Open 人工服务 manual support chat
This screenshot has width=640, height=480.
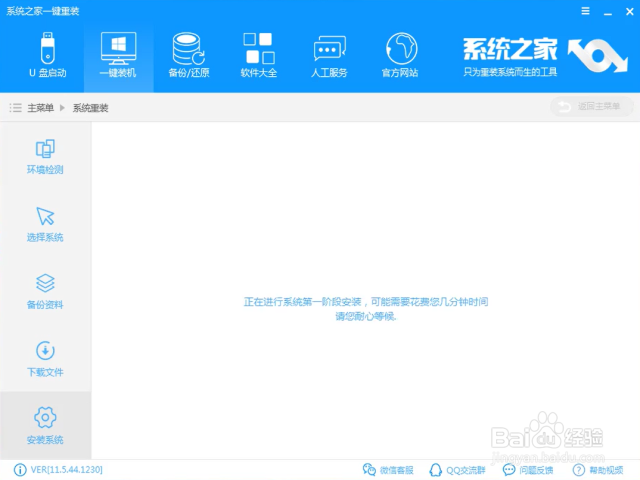(329, 55)
